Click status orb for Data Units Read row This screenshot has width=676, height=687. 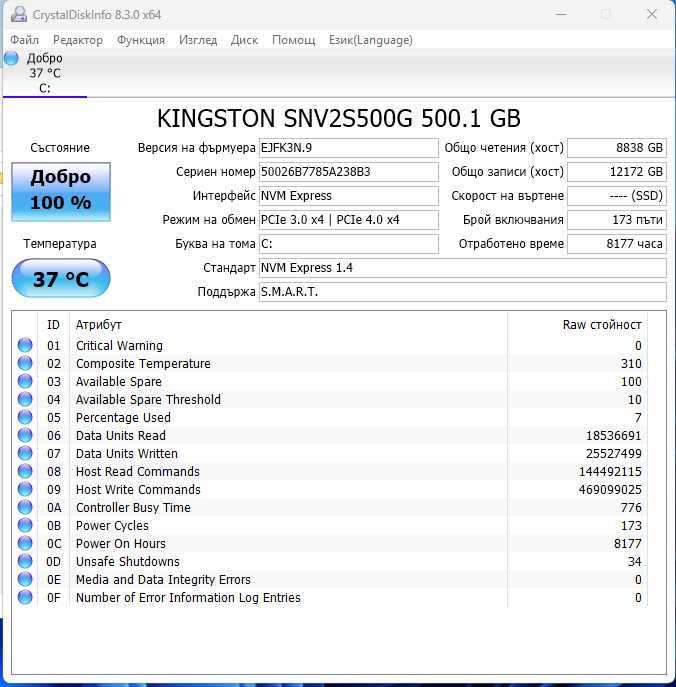[x=25, y=435]
